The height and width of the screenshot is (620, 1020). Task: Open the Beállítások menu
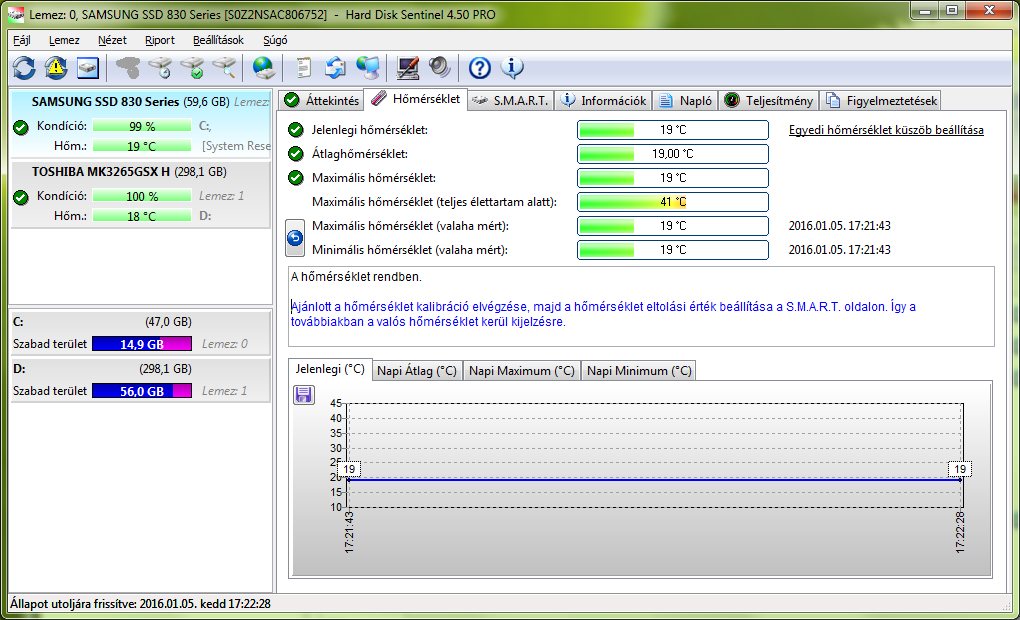point(218,40)
